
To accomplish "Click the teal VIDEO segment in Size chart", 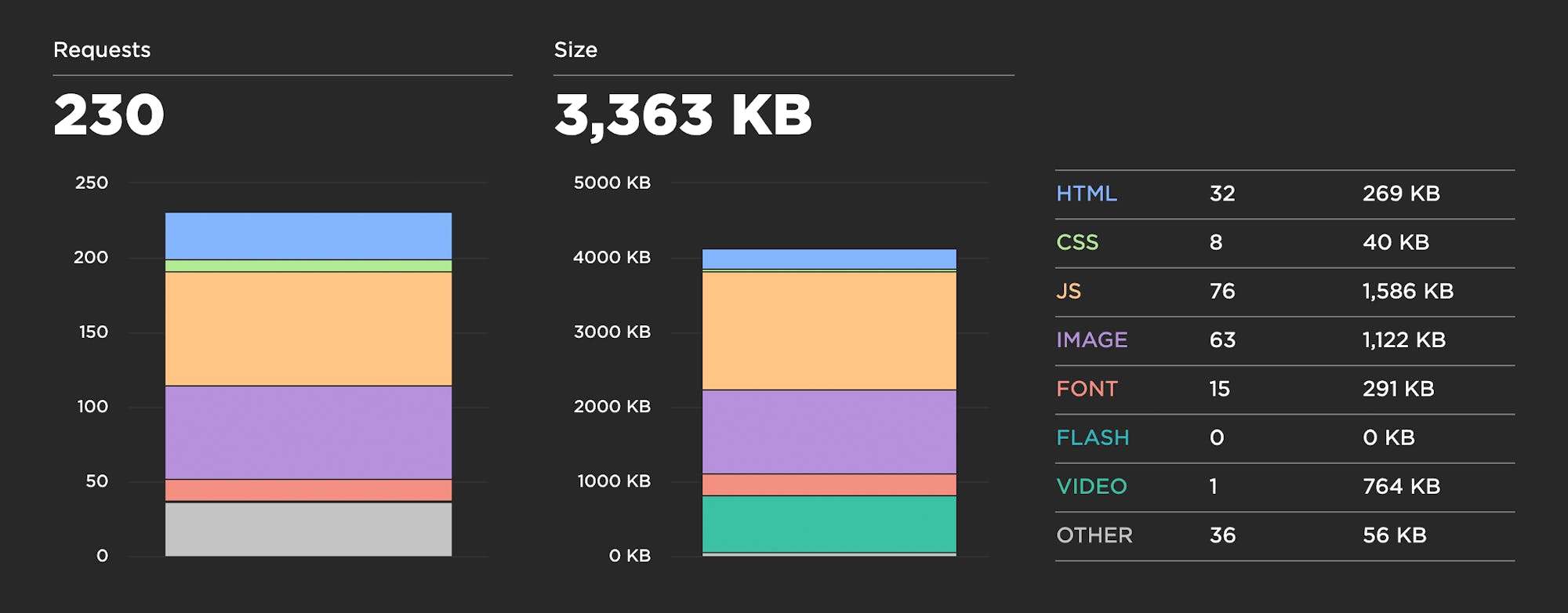I will [829, 524].
